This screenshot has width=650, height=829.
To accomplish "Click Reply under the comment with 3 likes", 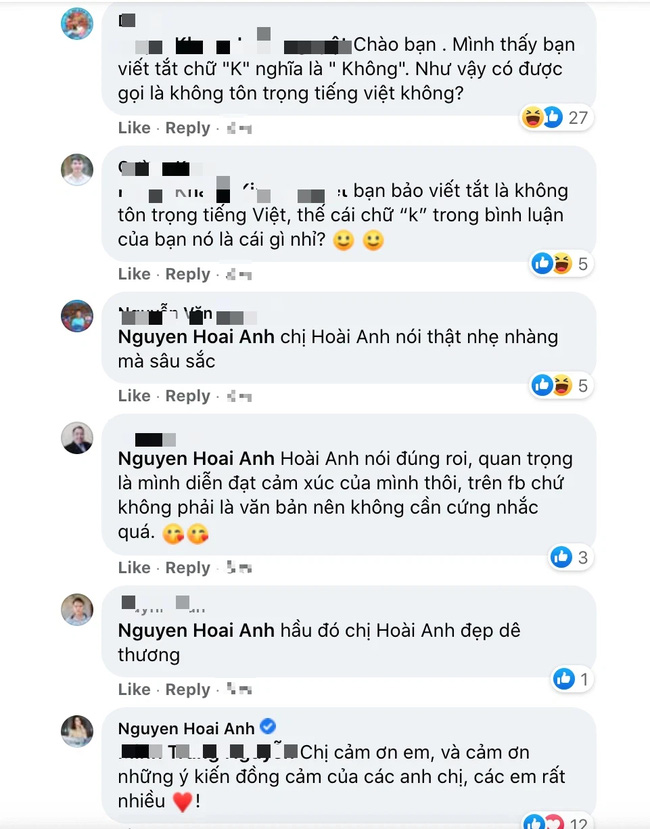I will pos(187,566).
